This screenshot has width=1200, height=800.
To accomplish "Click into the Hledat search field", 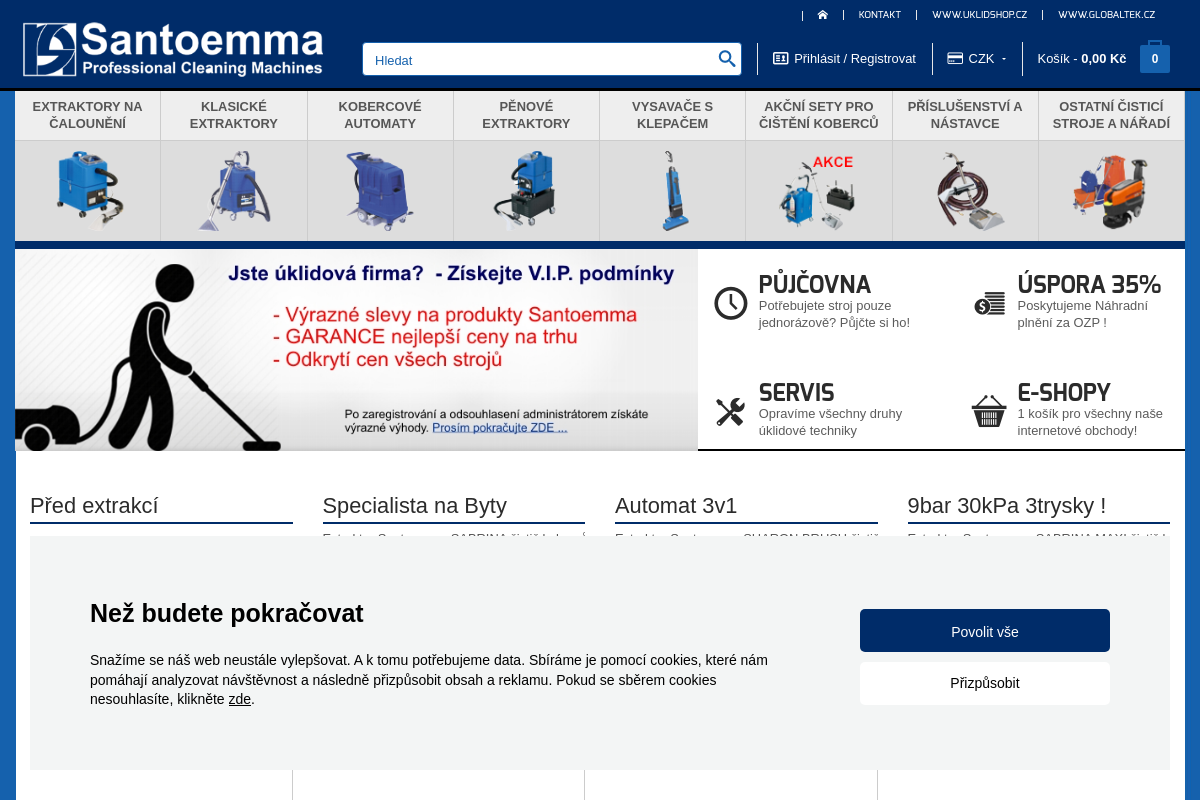I will 540,60.
